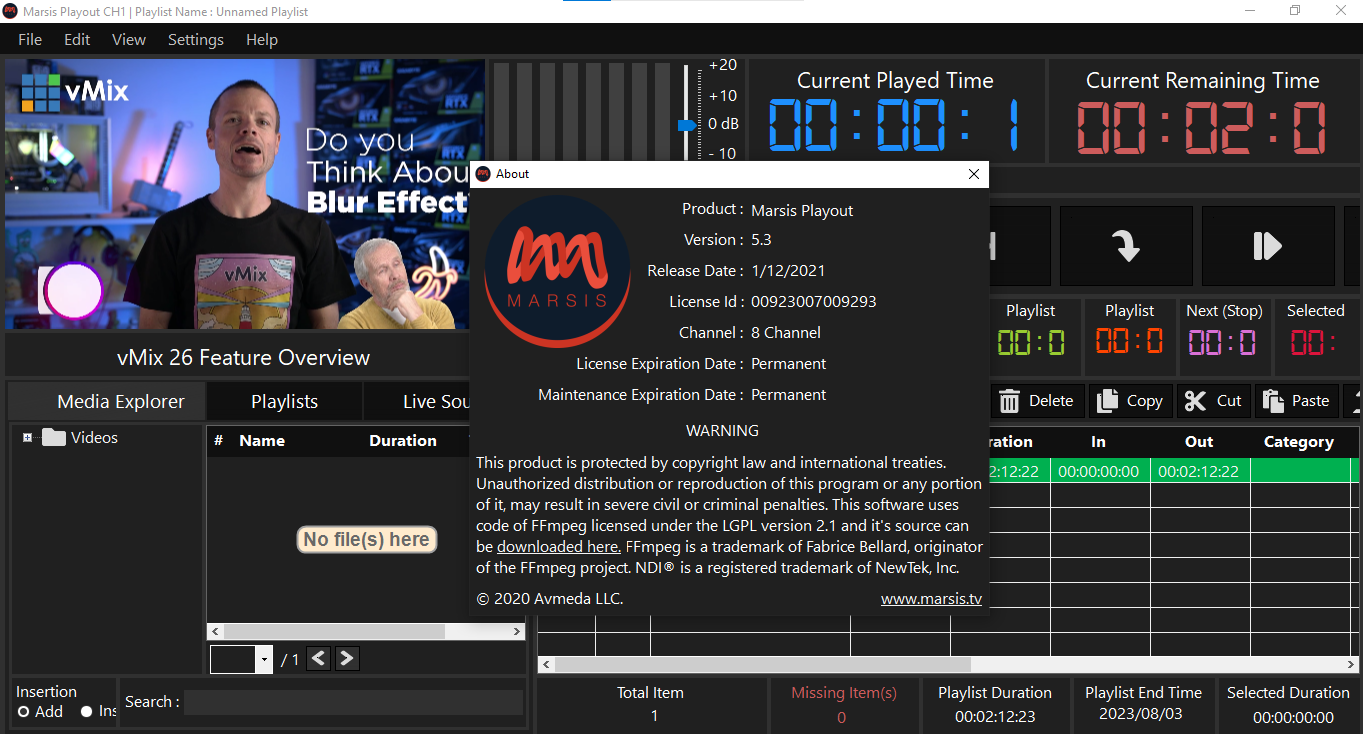Click the playlist In column header
1363x734 pixels.
(x=1098, y=441)
